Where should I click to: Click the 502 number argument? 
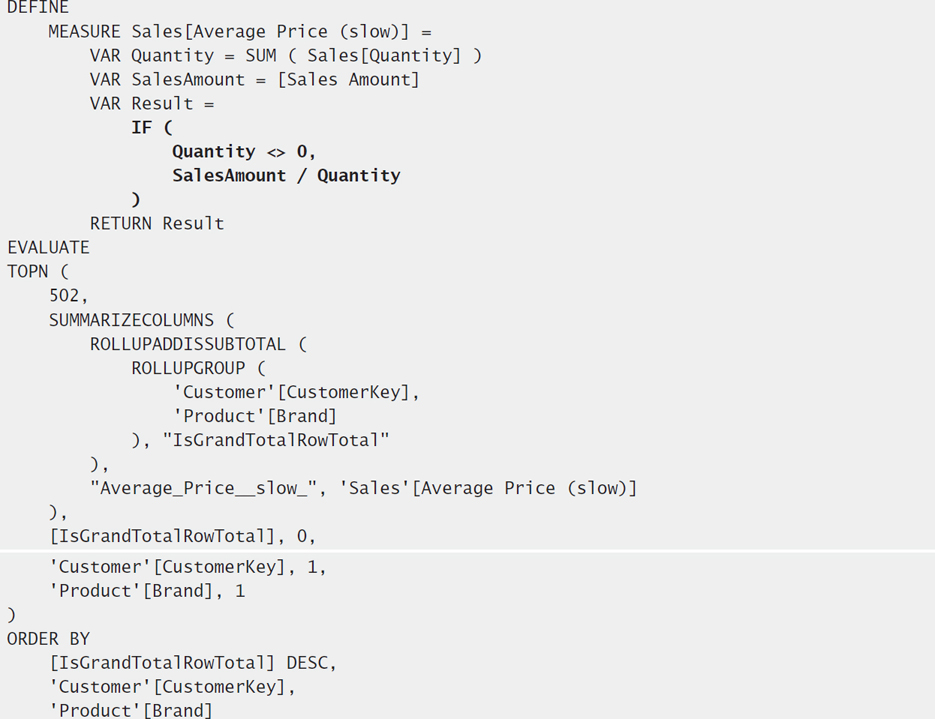64,296
